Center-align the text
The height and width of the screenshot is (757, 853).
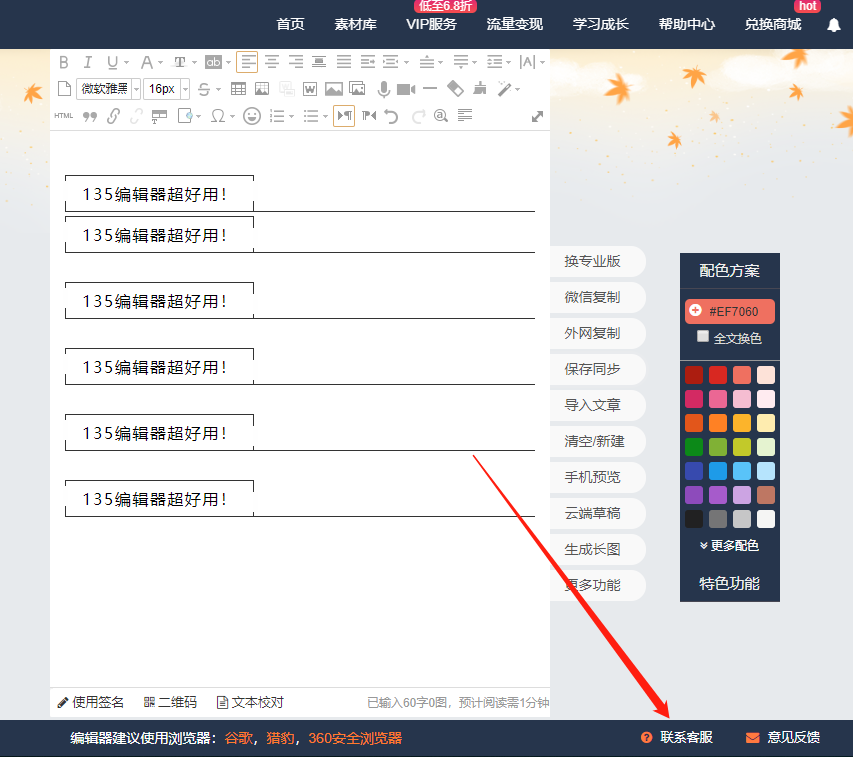[272, 62]
